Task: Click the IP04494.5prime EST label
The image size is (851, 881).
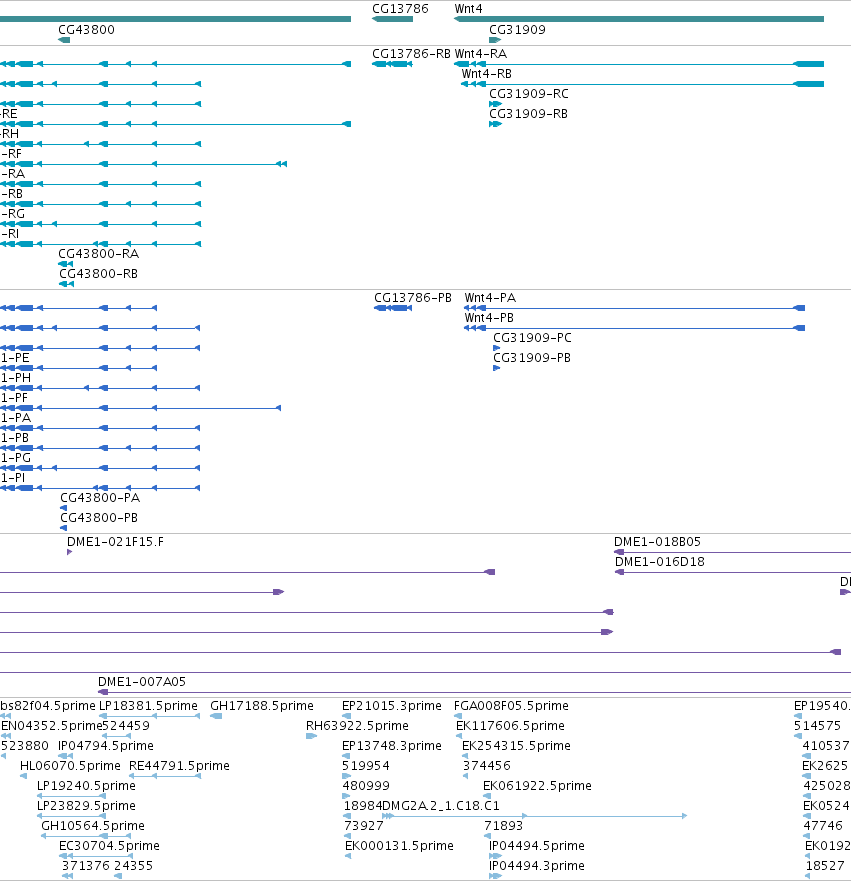Action: 536,846
